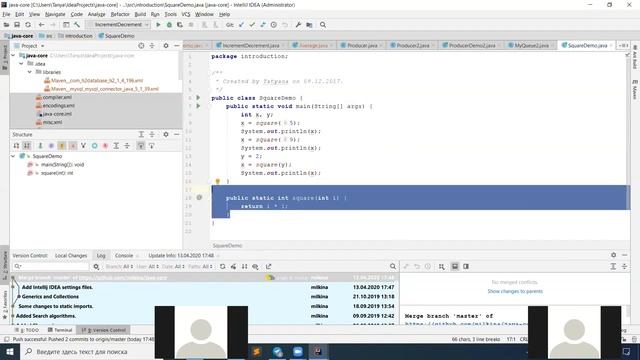
Task: Click the cherry-pick icon in the log toolbar
Action: [233, 267]
